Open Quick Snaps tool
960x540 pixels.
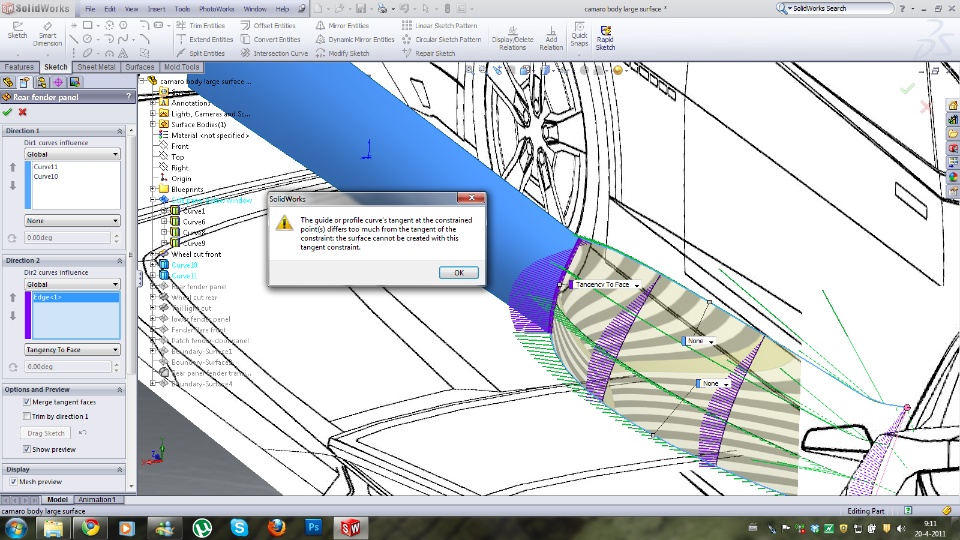(579, 36)
